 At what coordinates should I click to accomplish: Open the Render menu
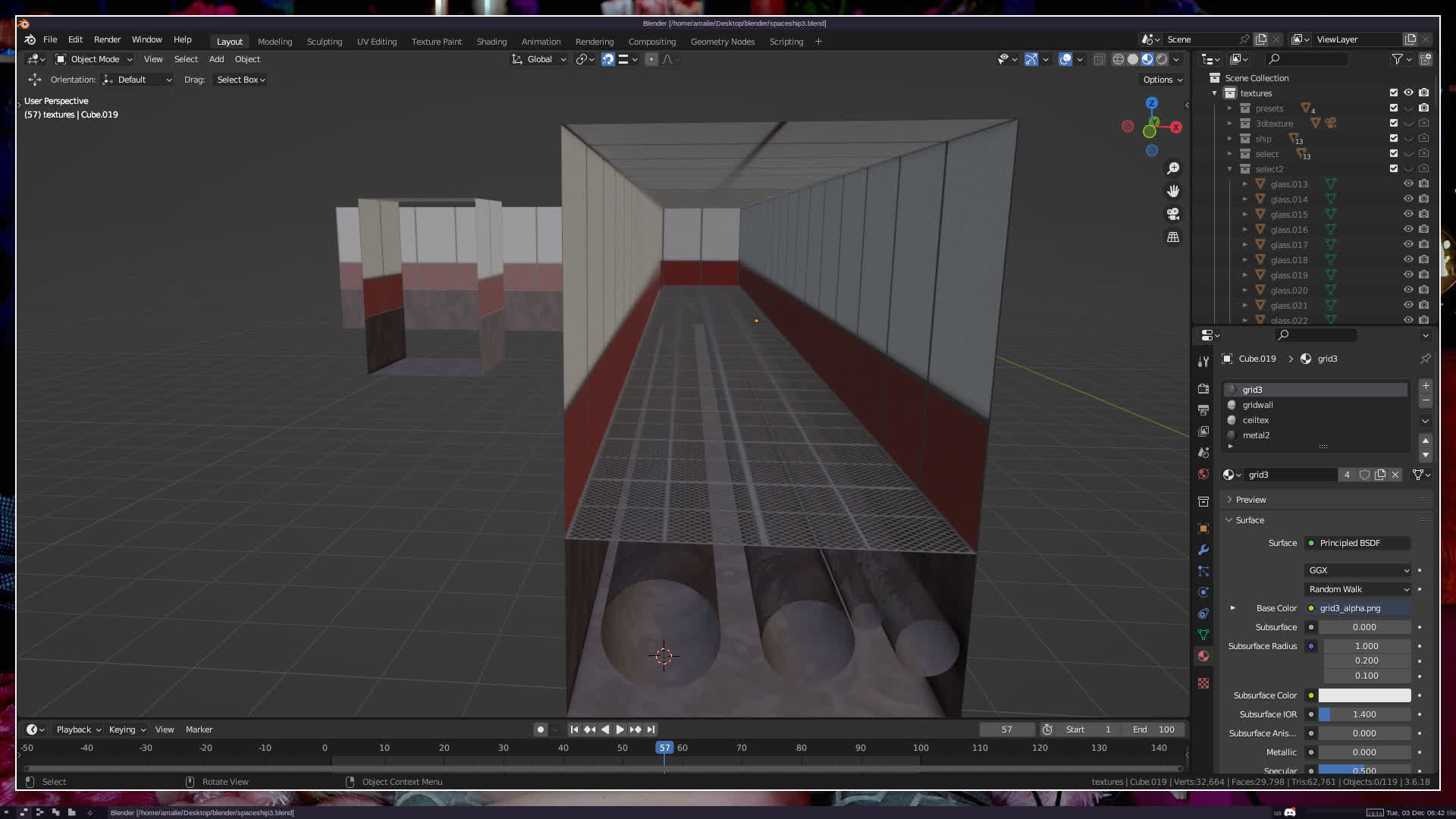tap(107, 39)
